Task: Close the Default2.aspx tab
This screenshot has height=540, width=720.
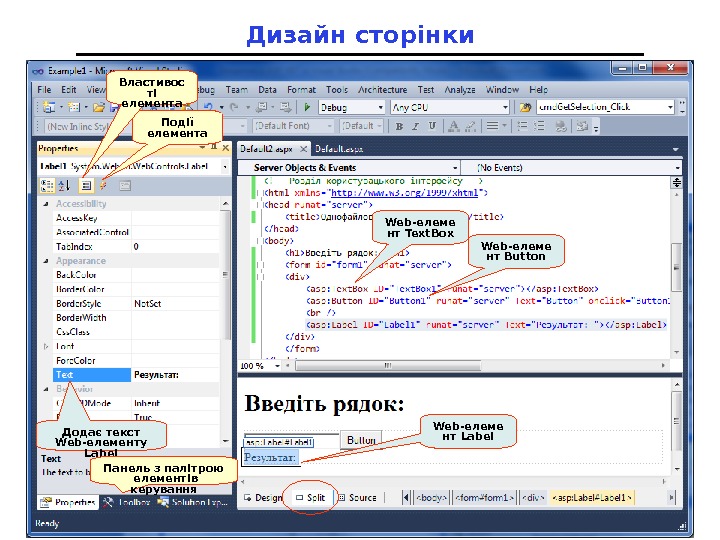Action: point(303,149)
